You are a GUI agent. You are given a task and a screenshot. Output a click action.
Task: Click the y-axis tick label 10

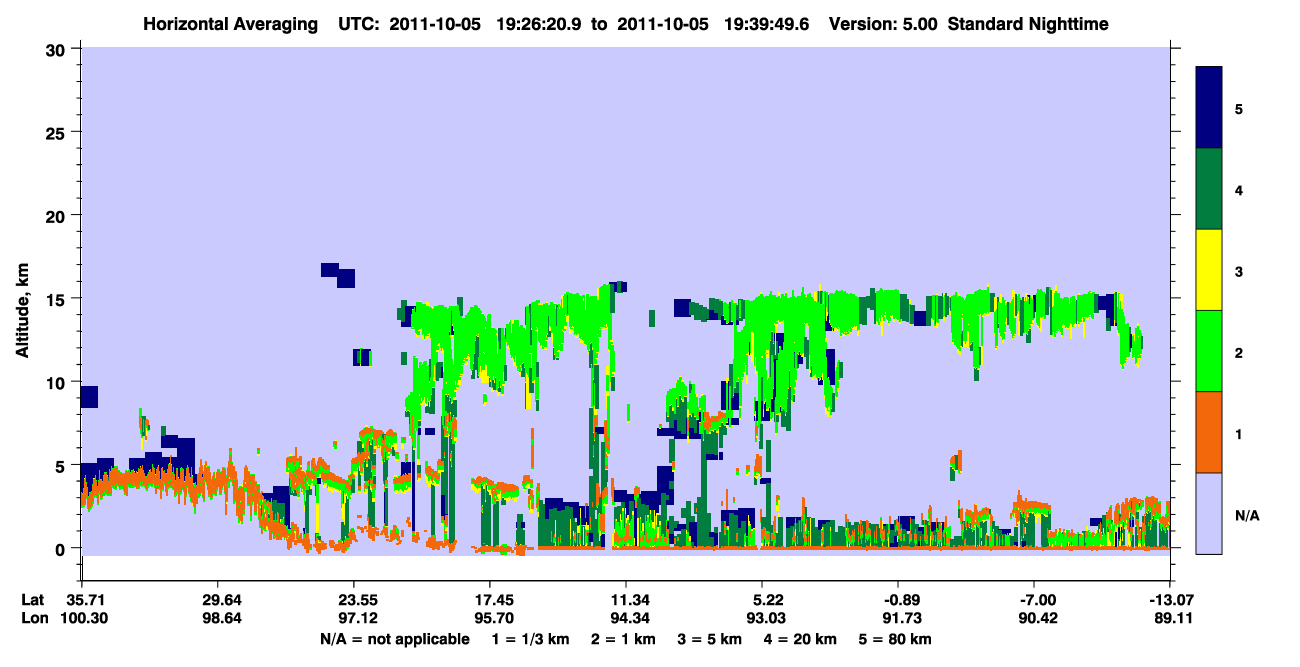tap(58, 382)
